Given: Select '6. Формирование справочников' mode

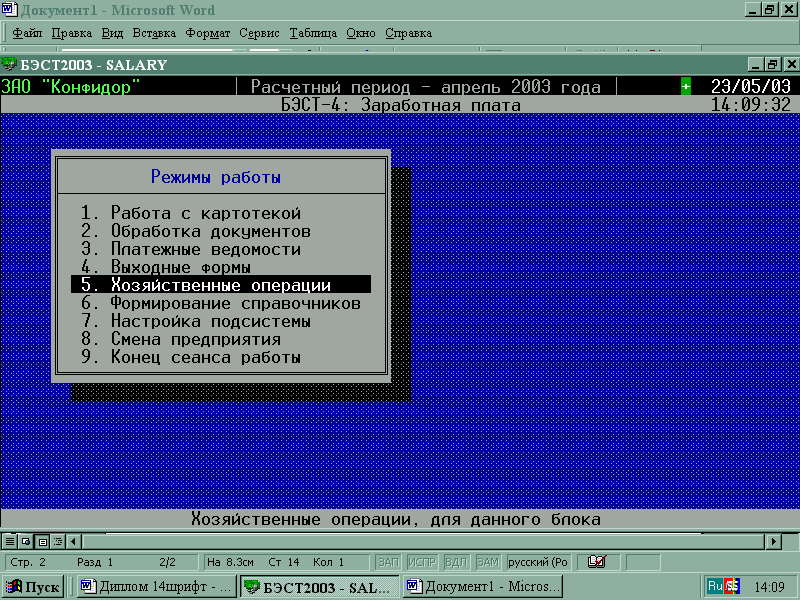Looking at the screenshot, I should pos(221,303).
